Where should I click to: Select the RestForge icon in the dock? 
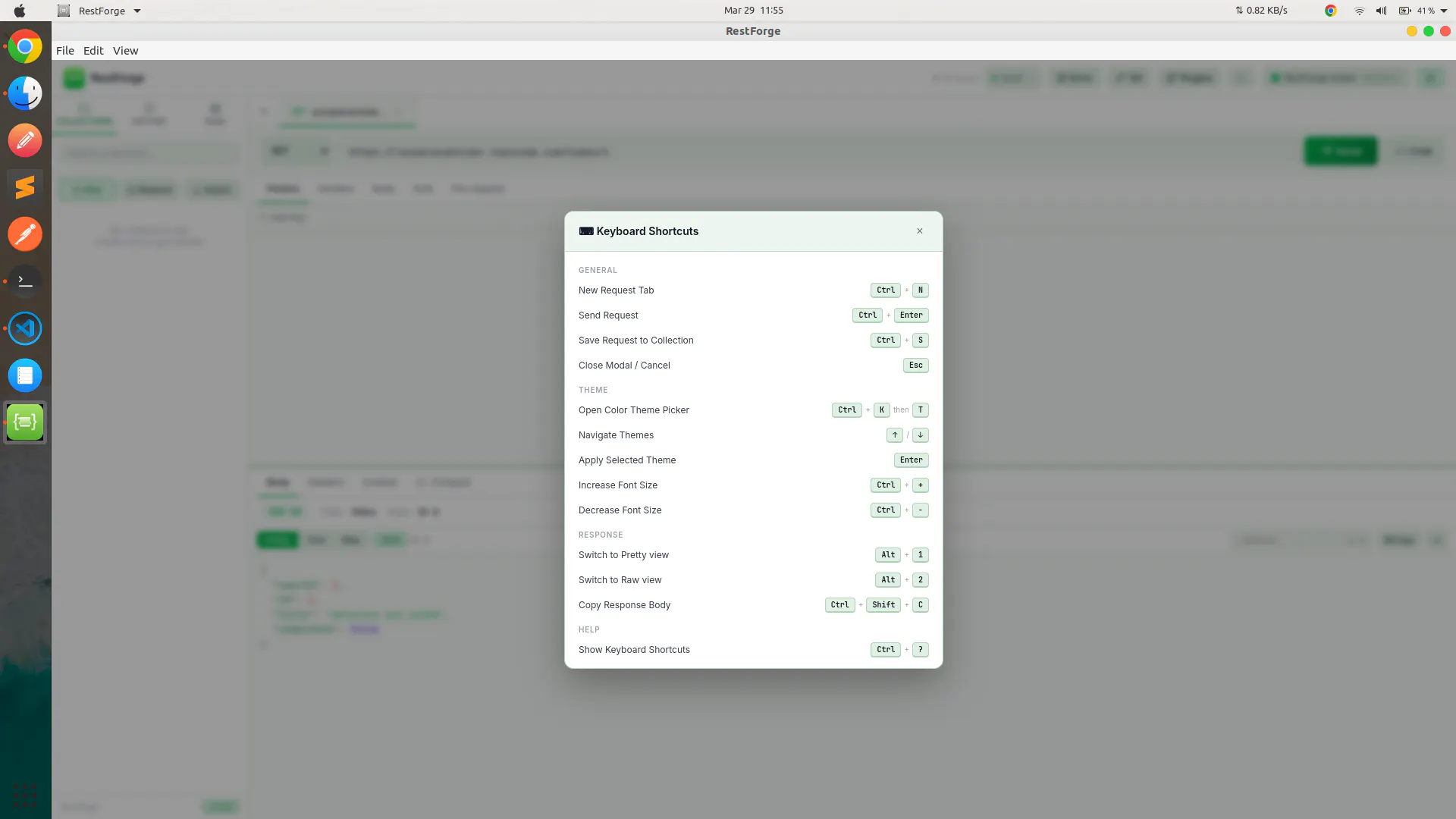25,422
